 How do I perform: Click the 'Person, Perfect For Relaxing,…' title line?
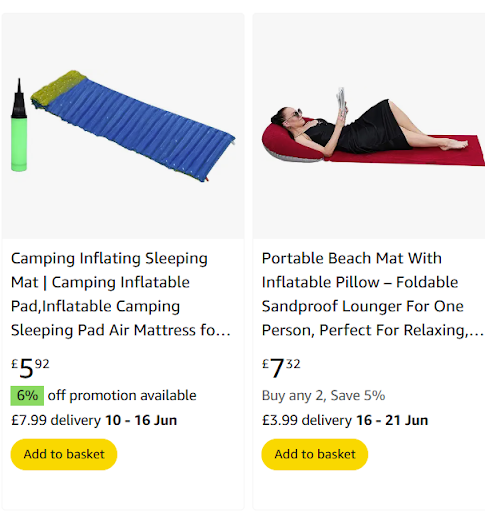(373, 330)
